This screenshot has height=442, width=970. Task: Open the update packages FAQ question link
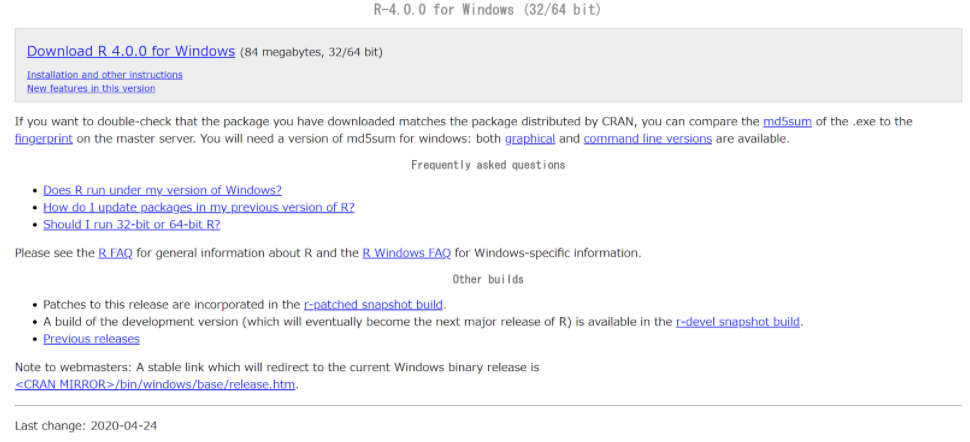(x=198, y=207)
